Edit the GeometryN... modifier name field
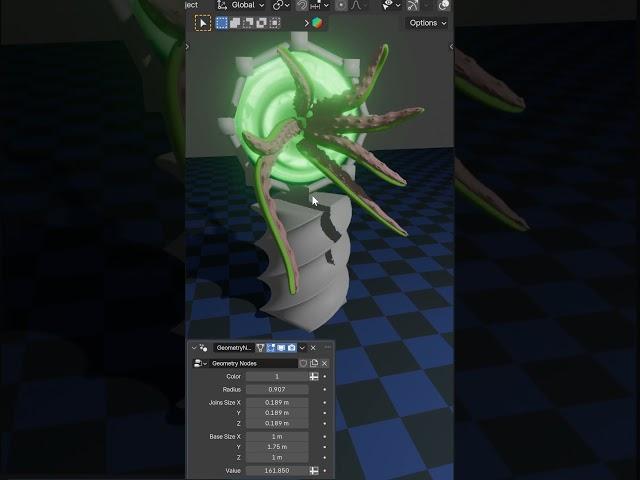 233,348
